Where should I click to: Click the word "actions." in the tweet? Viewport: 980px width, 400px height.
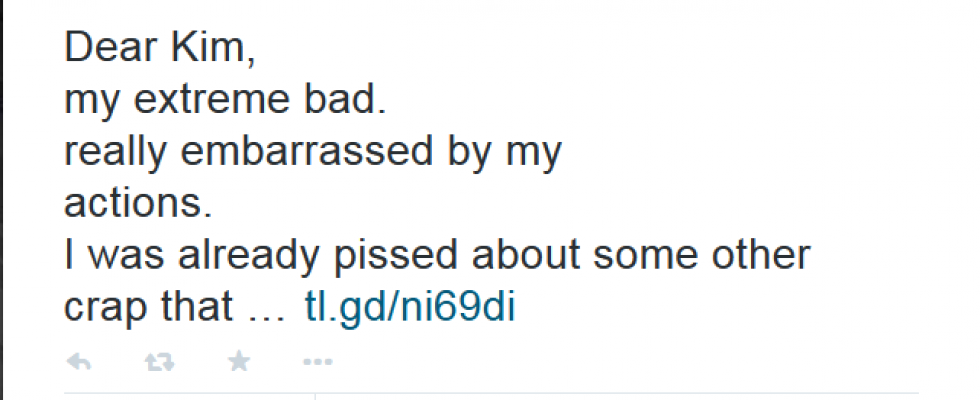coord(138,204)
